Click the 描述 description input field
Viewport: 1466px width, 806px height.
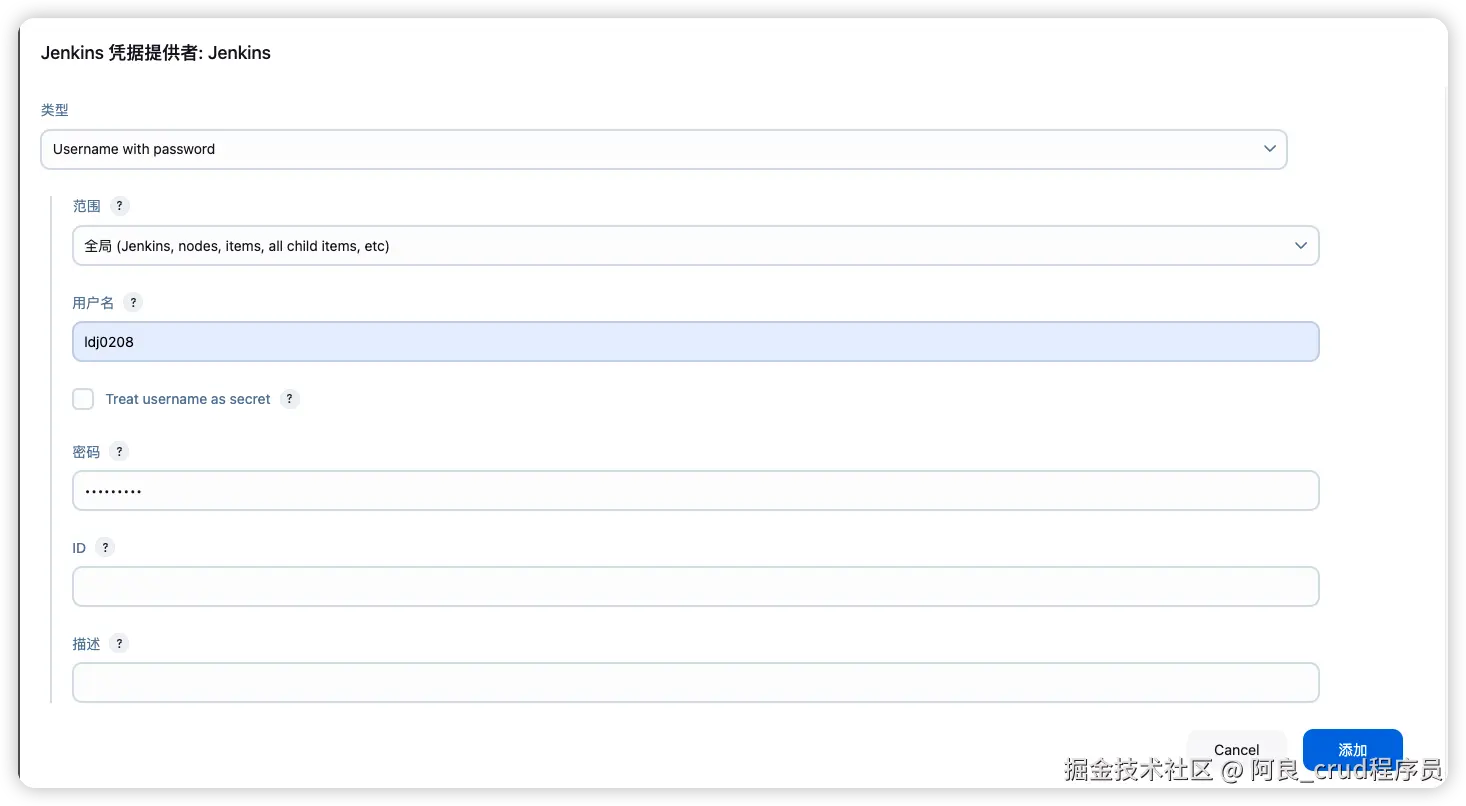click(x=696, y=683)
